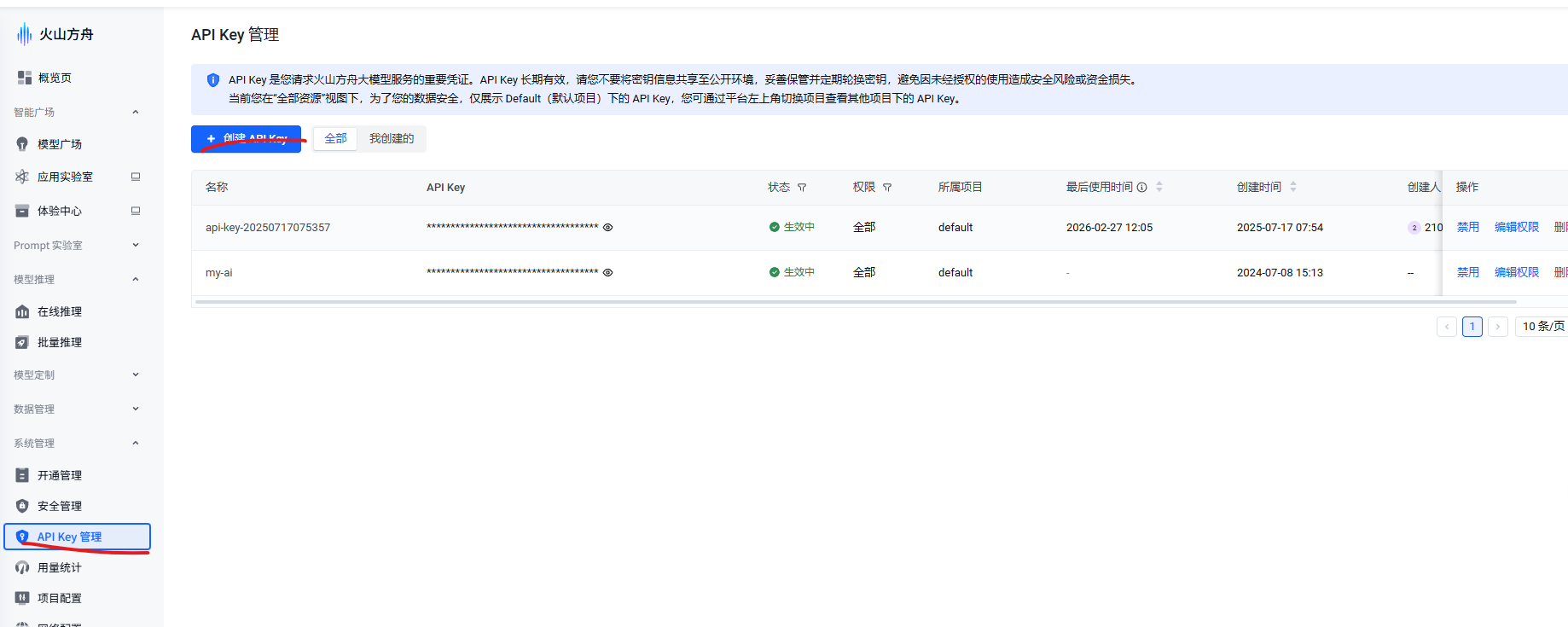Sort by 创建时间 column arrows
1568x627 pixels.
[x=1293, y=187]
